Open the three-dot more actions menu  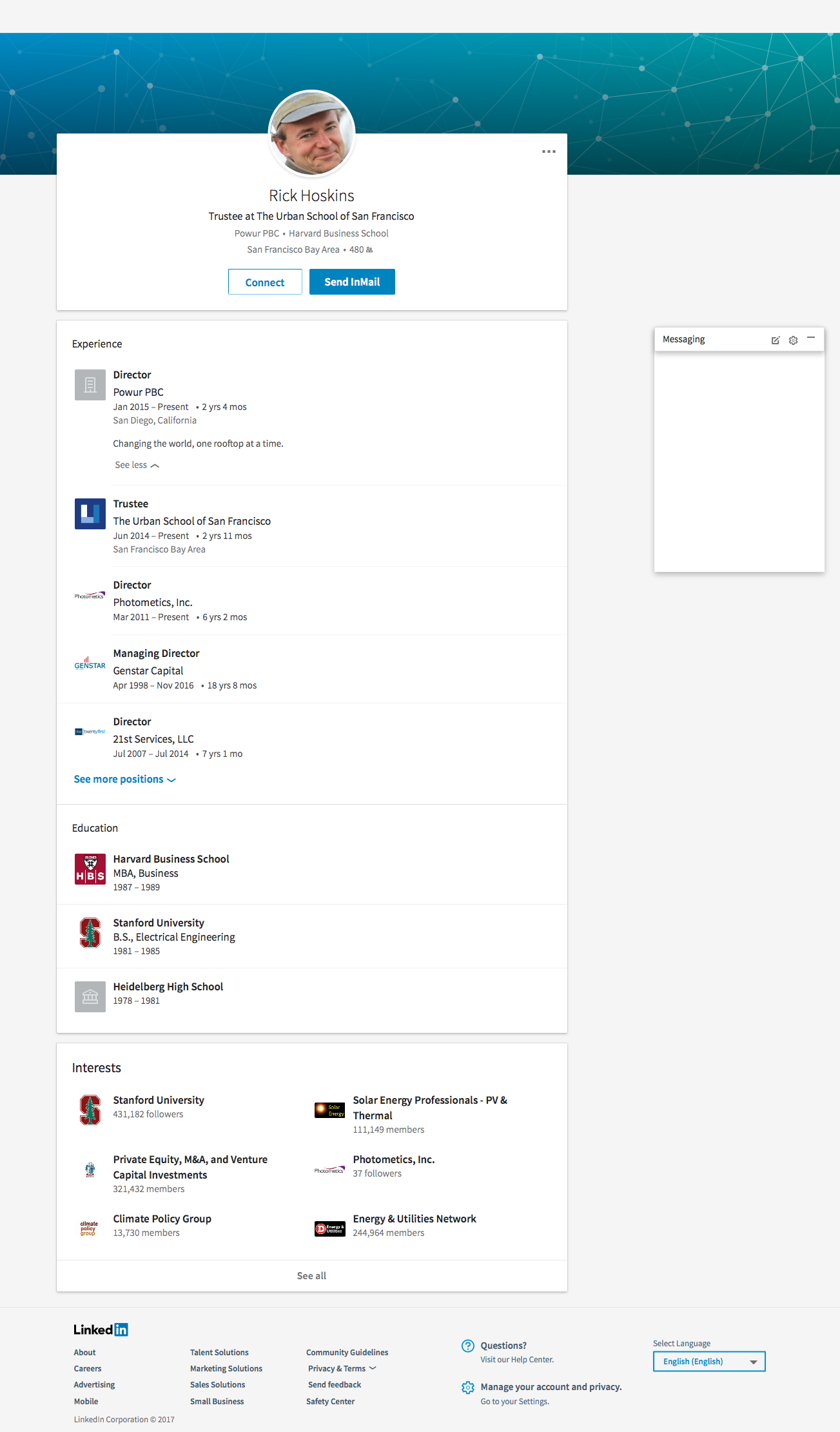(549, 152)
